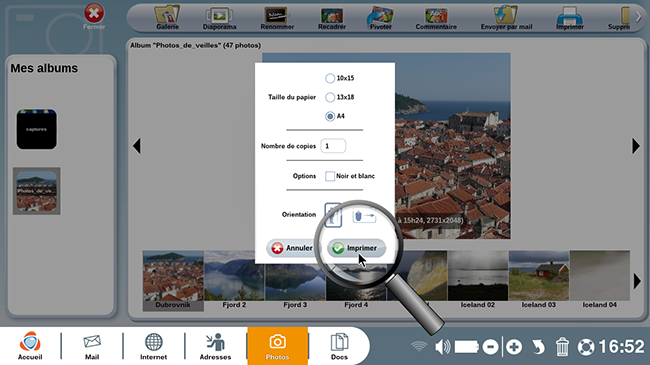Click the Pivoter rotate icon

coord(381,17)
